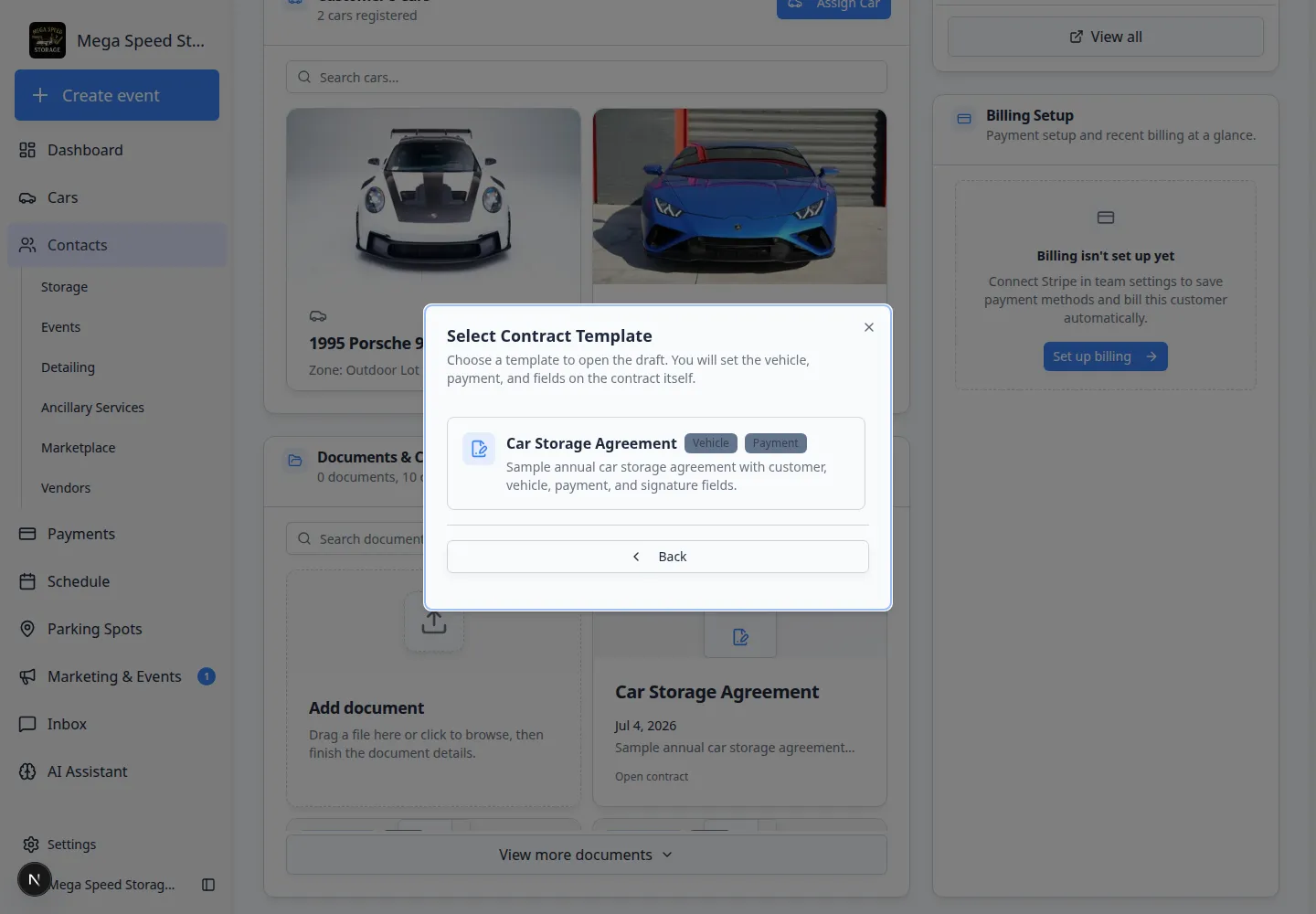Viewport: 1316px width, 914px height.
Task: Click the Inbox message icon
Action: [x=27, y=724]
